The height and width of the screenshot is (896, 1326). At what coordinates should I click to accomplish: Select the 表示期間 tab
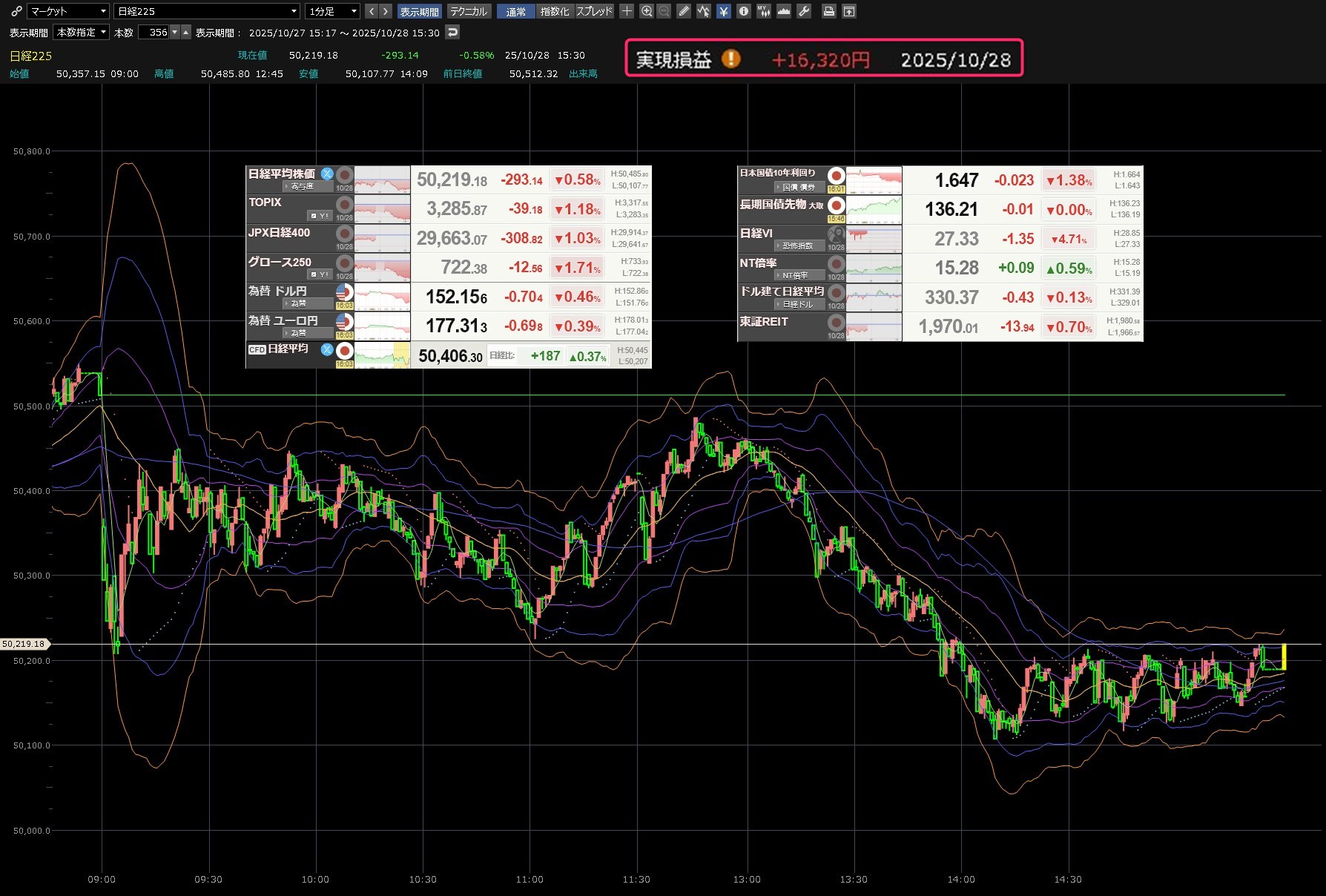click(x=419, y=11)
